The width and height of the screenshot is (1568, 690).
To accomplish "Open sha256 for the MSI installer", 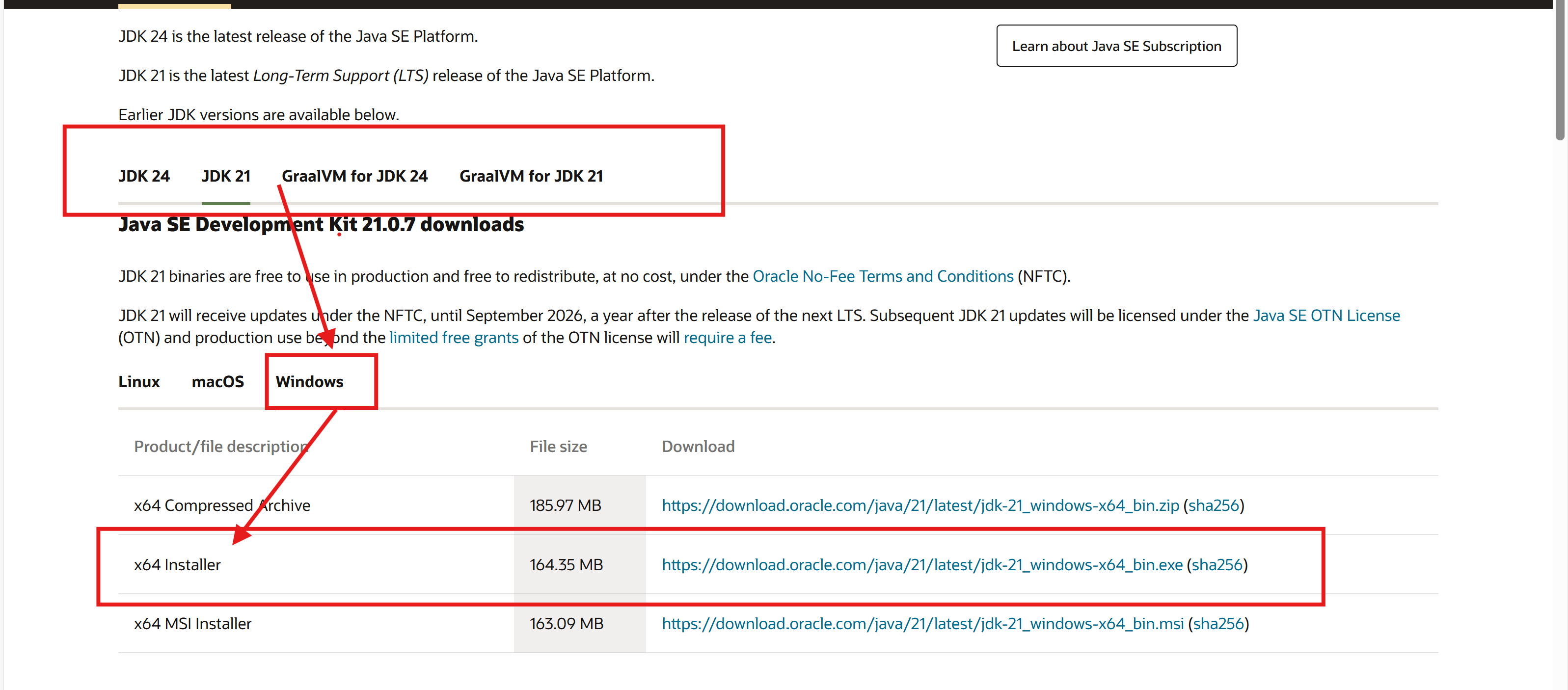I will [x=1217, y=624].
